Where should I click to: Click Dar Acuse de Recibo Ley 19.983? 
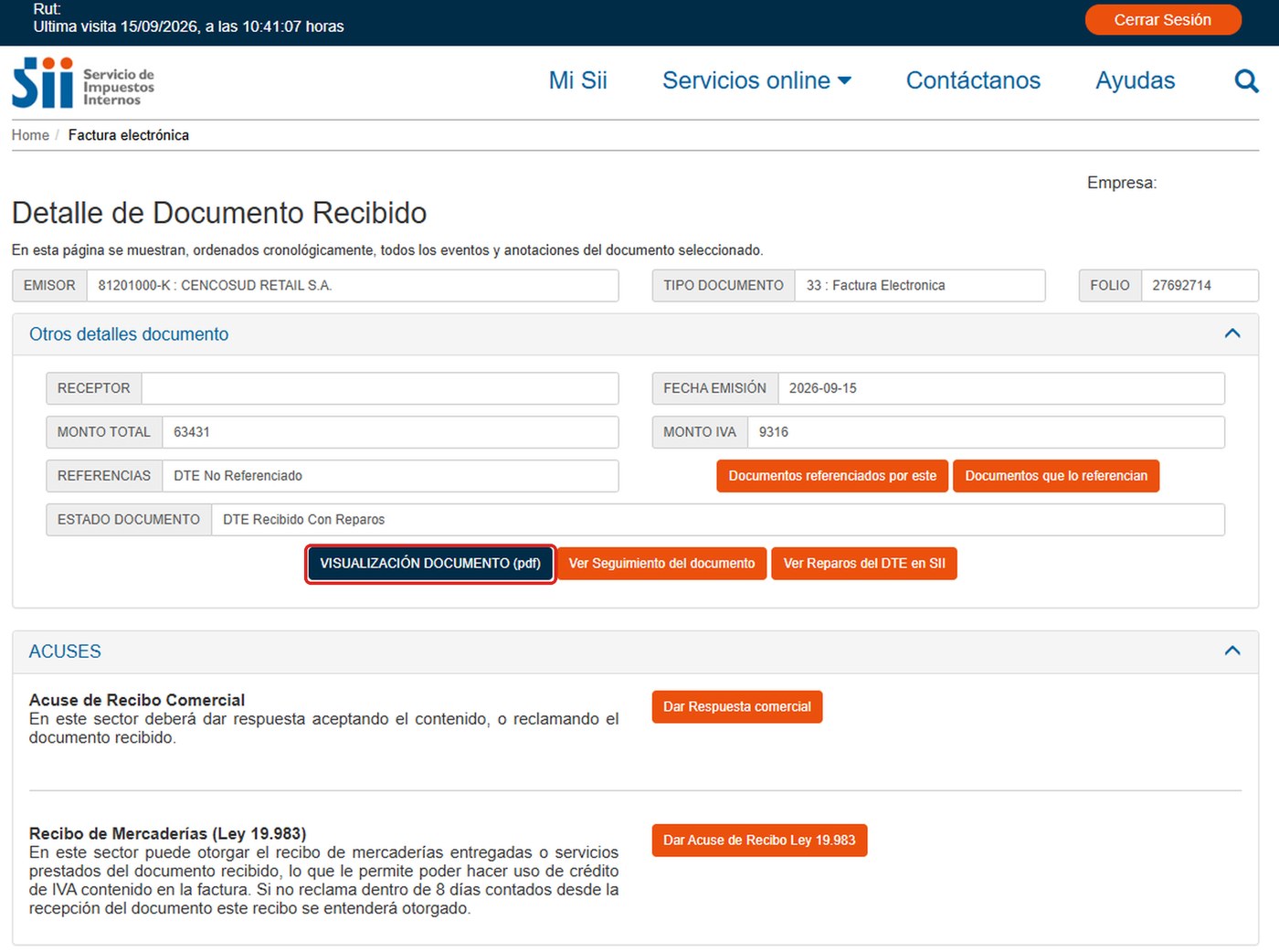click(x=759, y=841)
